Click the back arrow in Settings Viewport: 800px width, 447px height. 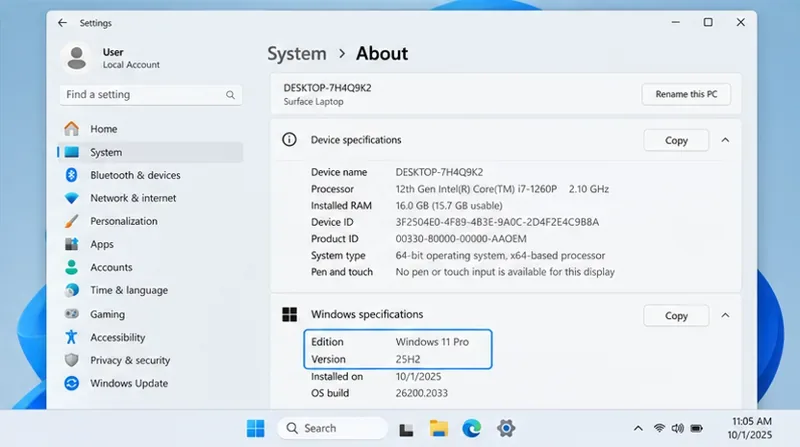[62, 23]
